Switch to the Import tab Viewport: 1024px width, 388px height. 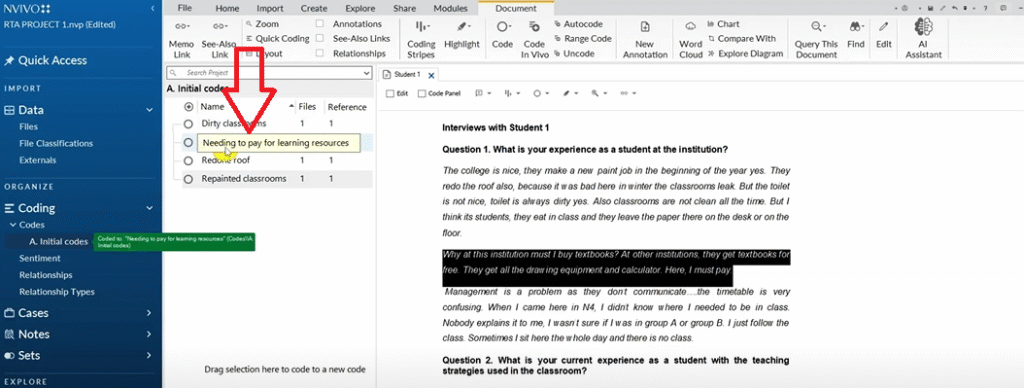click(x=270, y=8)
